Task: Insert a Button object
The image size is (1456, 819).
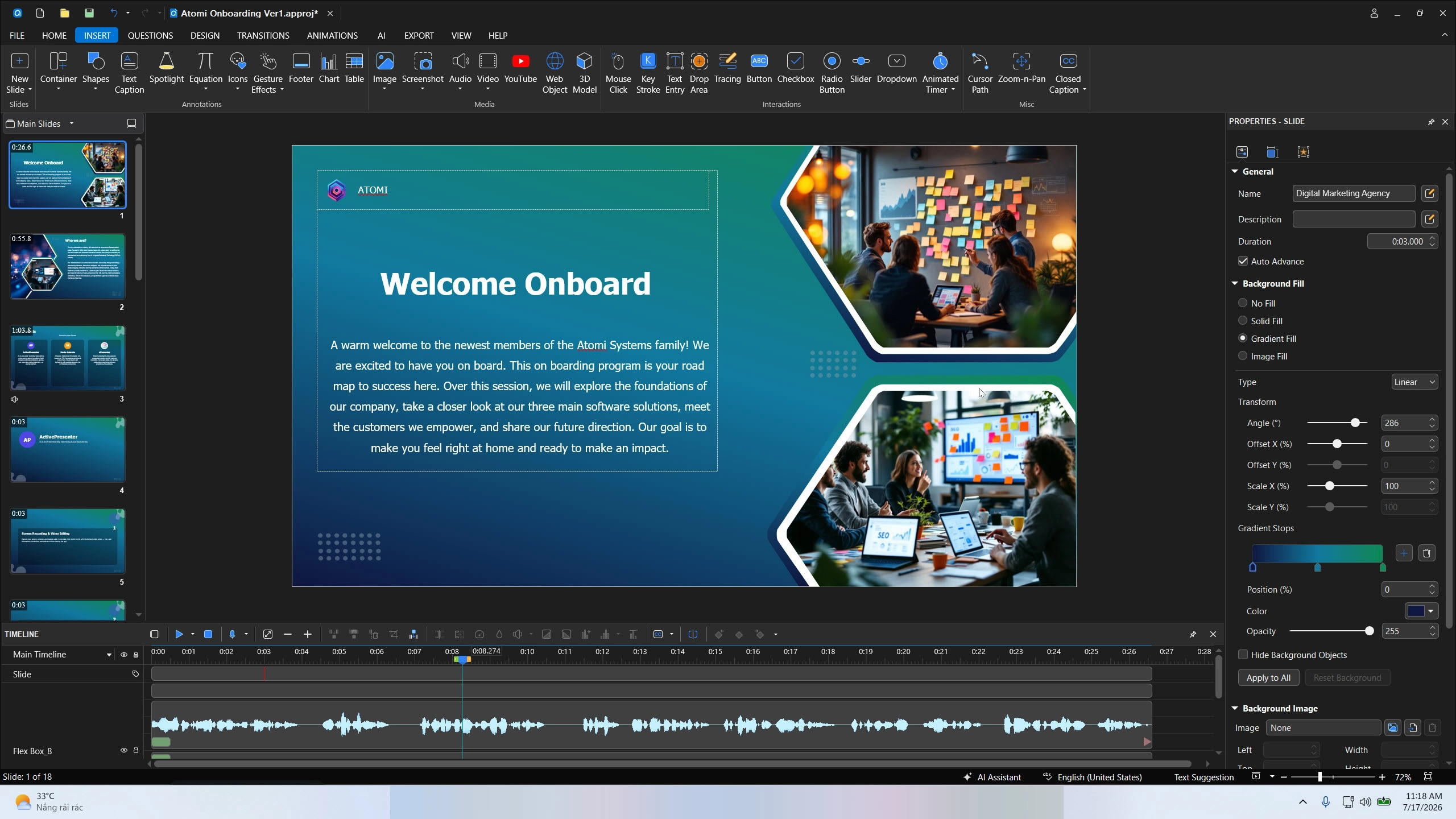Action: tap(759, 69)
